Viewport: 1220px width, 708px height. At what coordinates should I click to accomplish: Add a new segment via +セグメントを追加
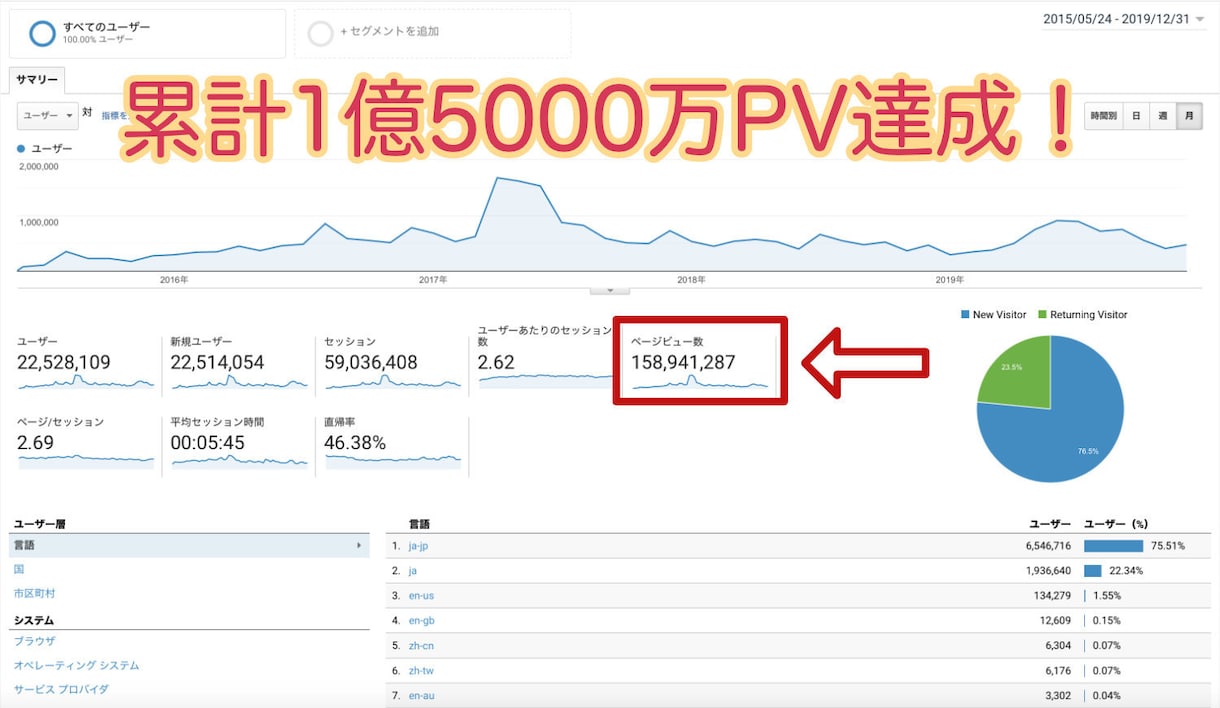[x=389, y=31]
